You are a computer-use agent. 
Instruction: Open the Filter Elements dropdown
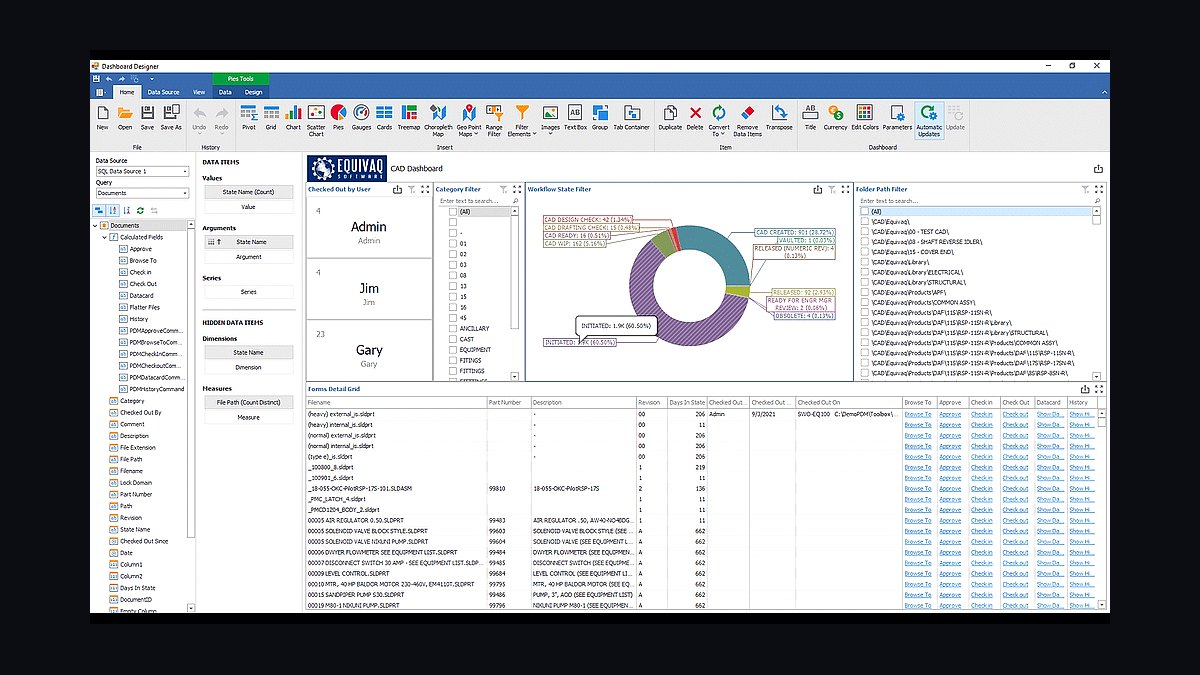point(521,120)
